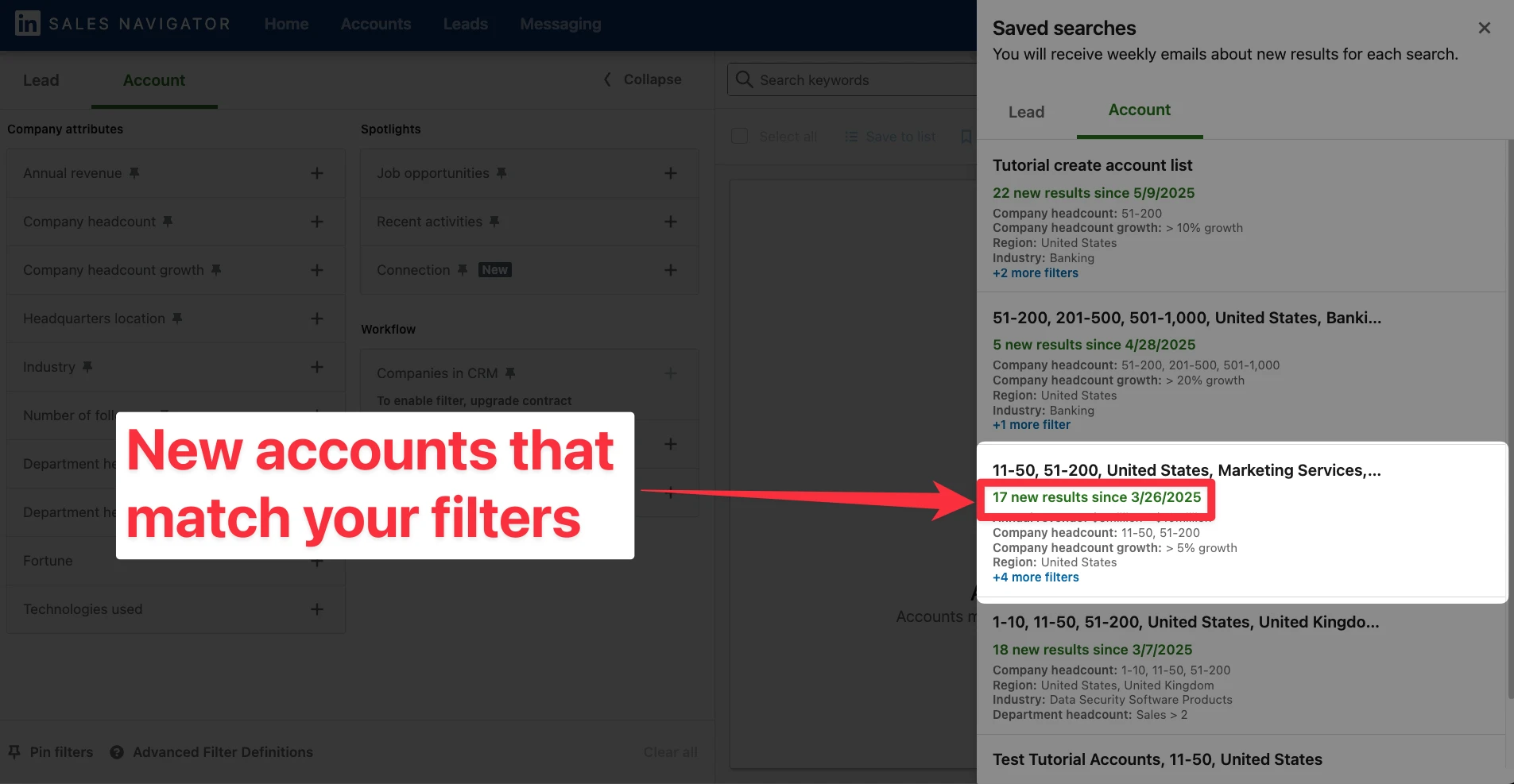
Task: Click pin icon beside Company headcount growth
Action: (x=216, y=270)
